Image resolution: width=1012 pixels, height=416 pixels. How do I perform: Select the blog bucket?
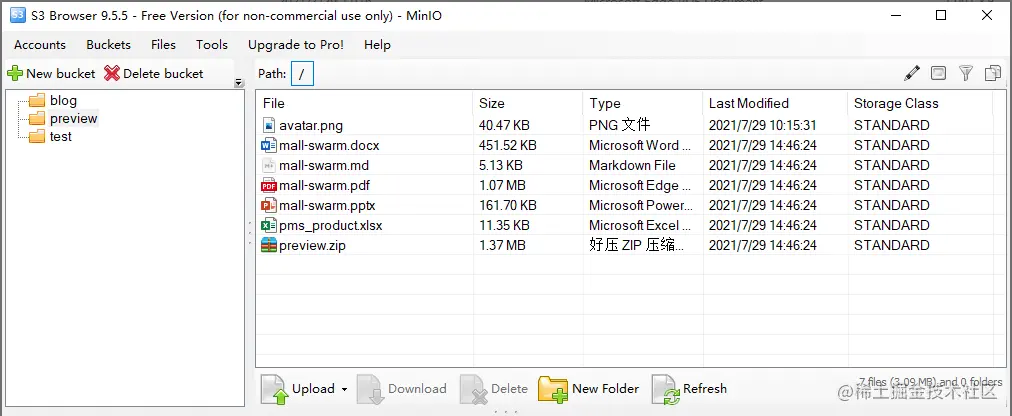[x=63, y=101]
